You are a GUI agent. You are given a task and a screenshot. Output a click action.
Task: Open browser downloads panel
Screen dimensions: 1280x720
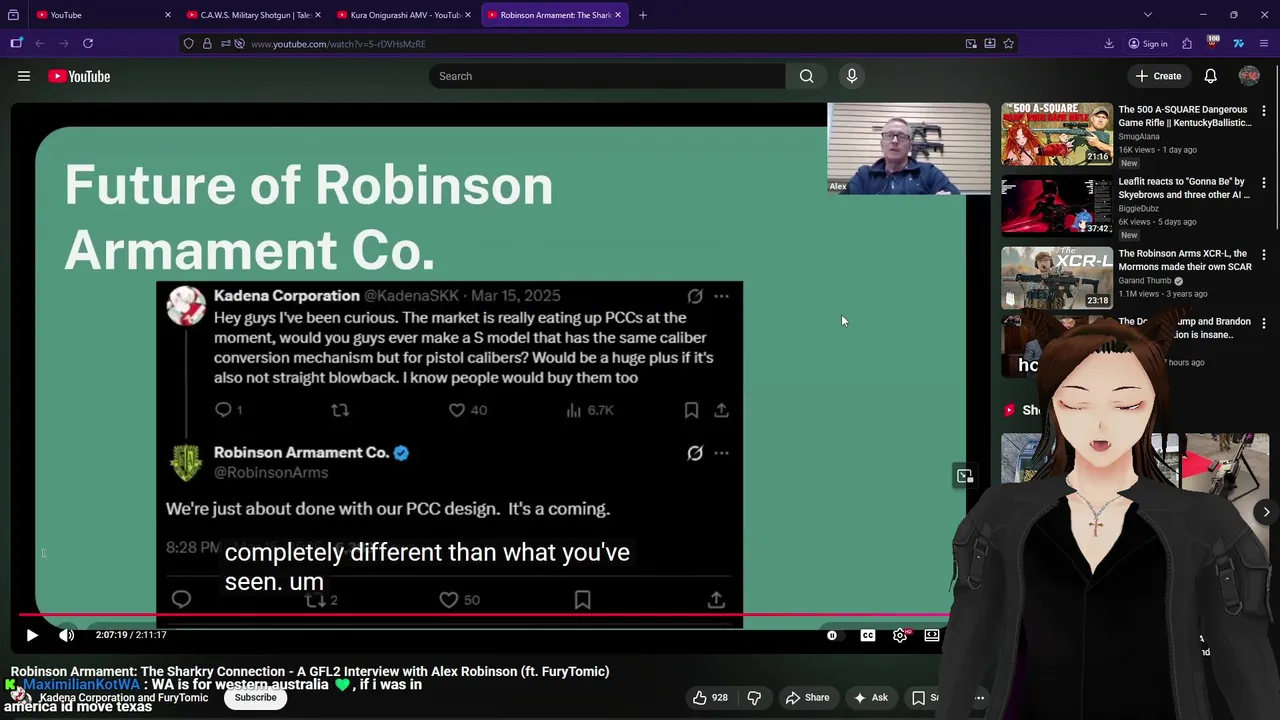point(1109,44)
